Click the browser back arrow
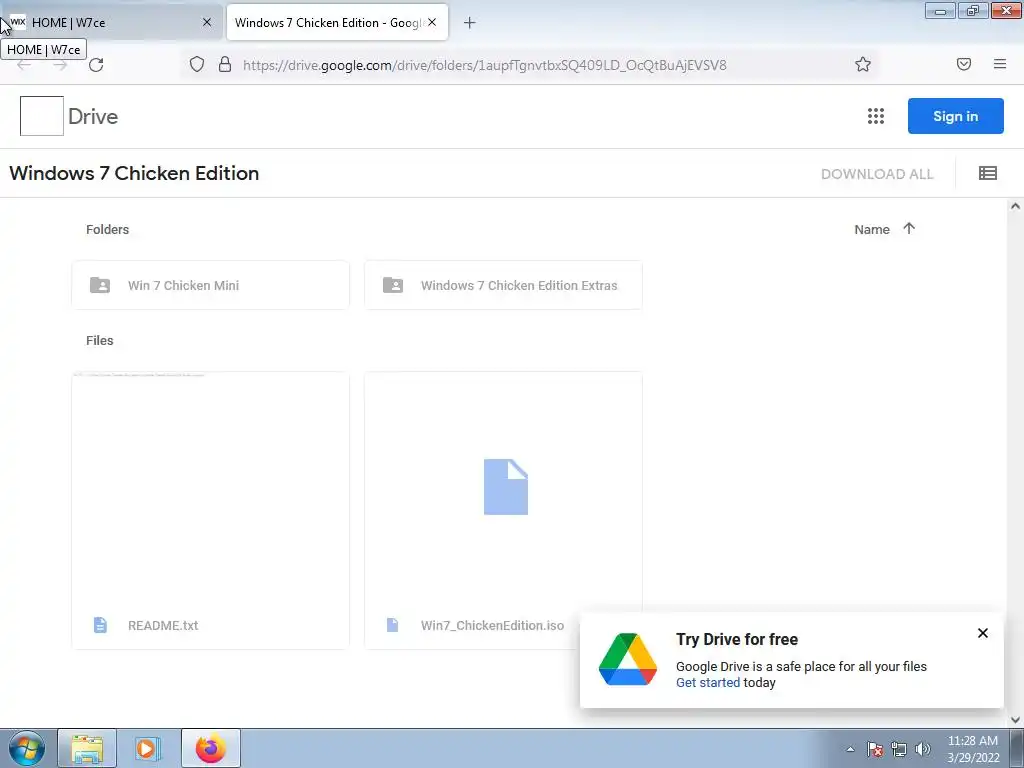 pyautogui.click(x=24, y=65)
